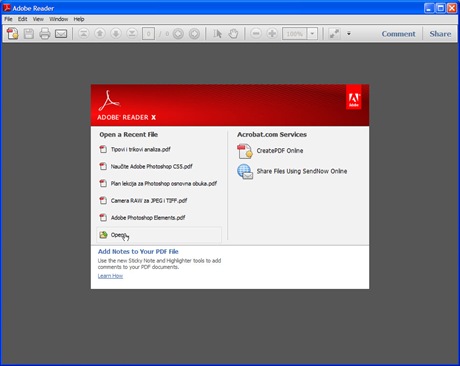The height and width of the screenshot is (366, 460).
Task: Click the previous view round button
Action: tap(178, 34)
